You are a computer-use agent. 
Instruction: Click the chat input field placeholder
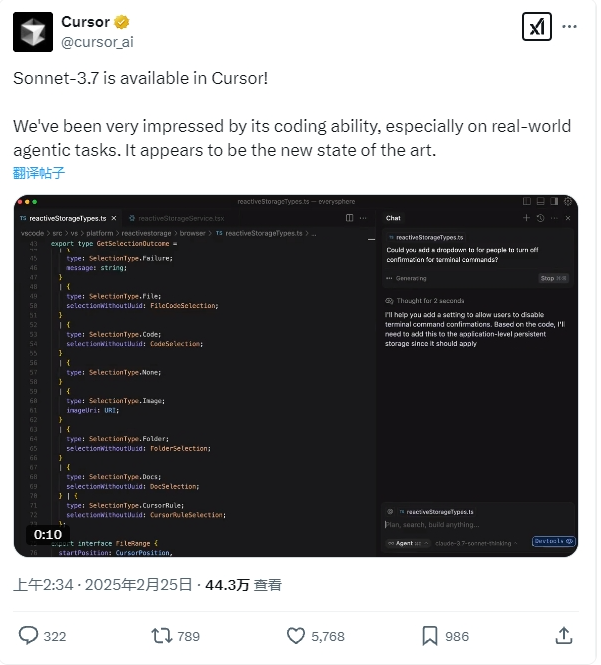432,525
